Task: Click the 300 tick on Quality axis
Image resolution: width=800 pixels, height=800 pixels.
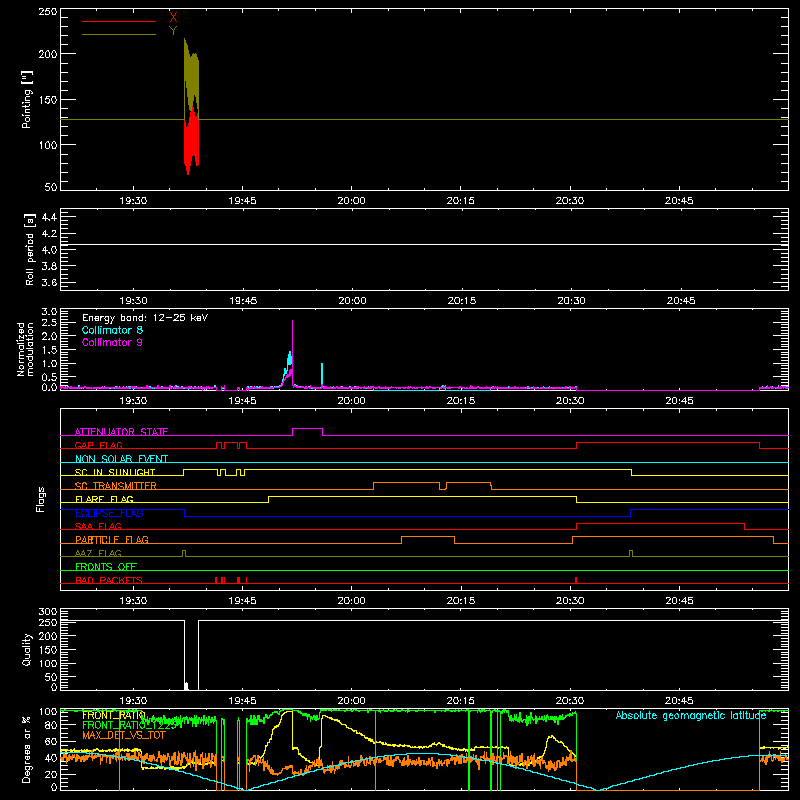Action: (48, 611)
